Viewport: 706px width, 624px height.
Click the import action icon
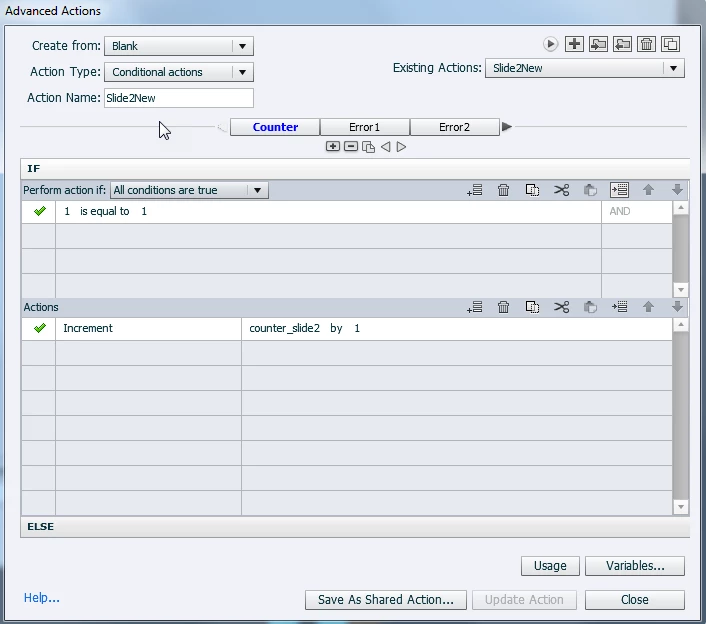tap(598, 44)
